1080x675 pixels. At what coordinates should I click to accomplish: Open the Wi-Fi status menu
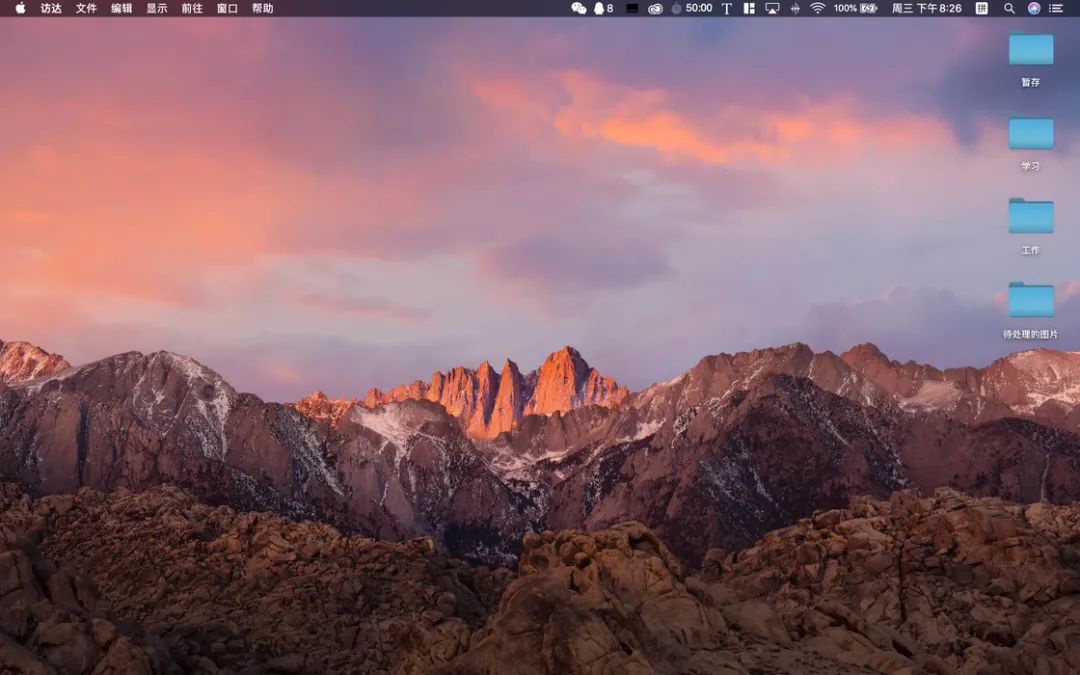817,8
